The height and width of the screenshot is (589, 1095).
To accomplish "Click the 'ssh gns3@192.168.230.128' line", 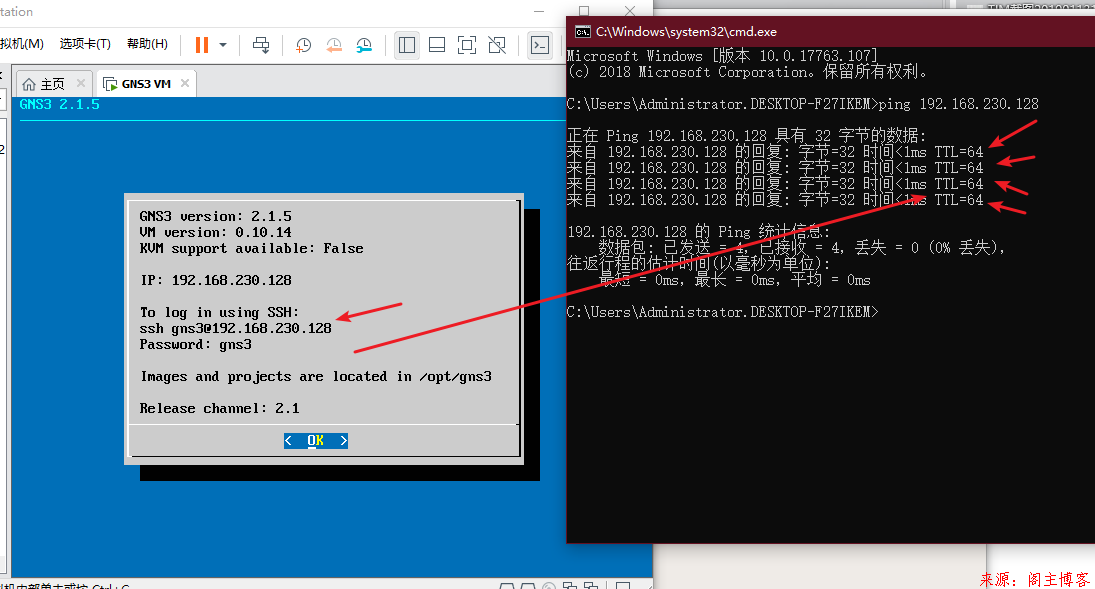I will [235, 328].
